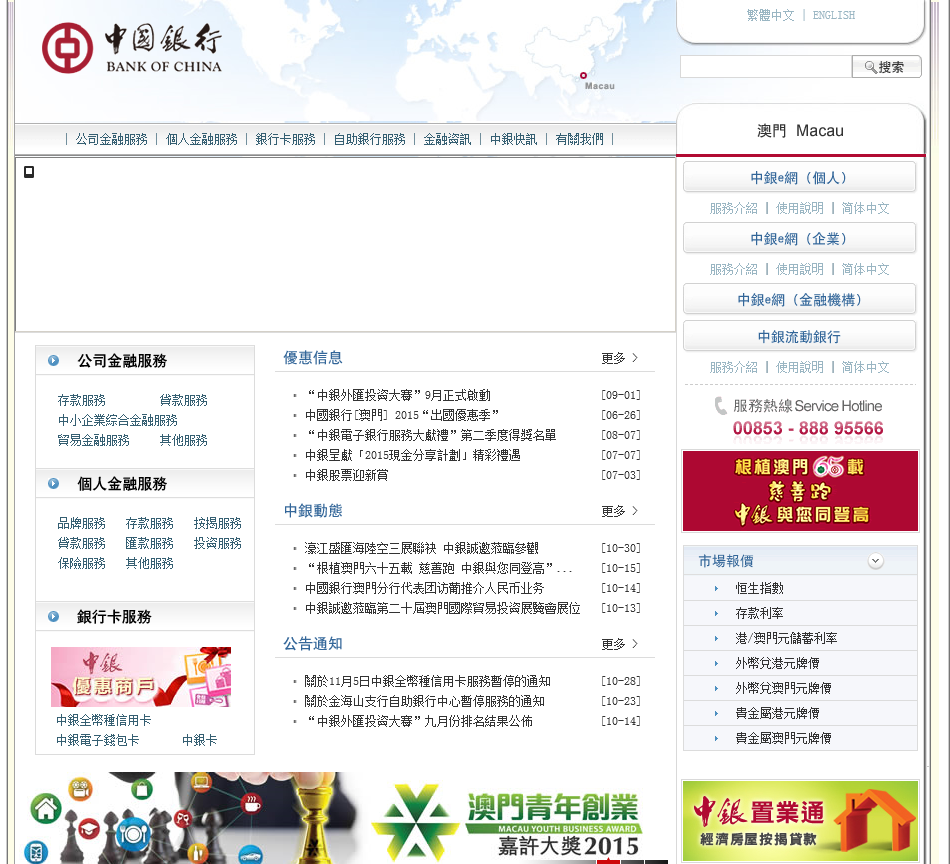This screenshot has width=950, height=864.
Task: Open the 中銀快訊 navigation menu
Action: [513, 139]
